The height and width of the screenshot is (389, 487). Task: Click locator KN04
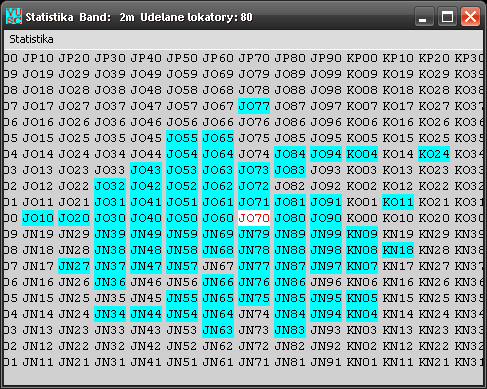click(x=362, y=314)
